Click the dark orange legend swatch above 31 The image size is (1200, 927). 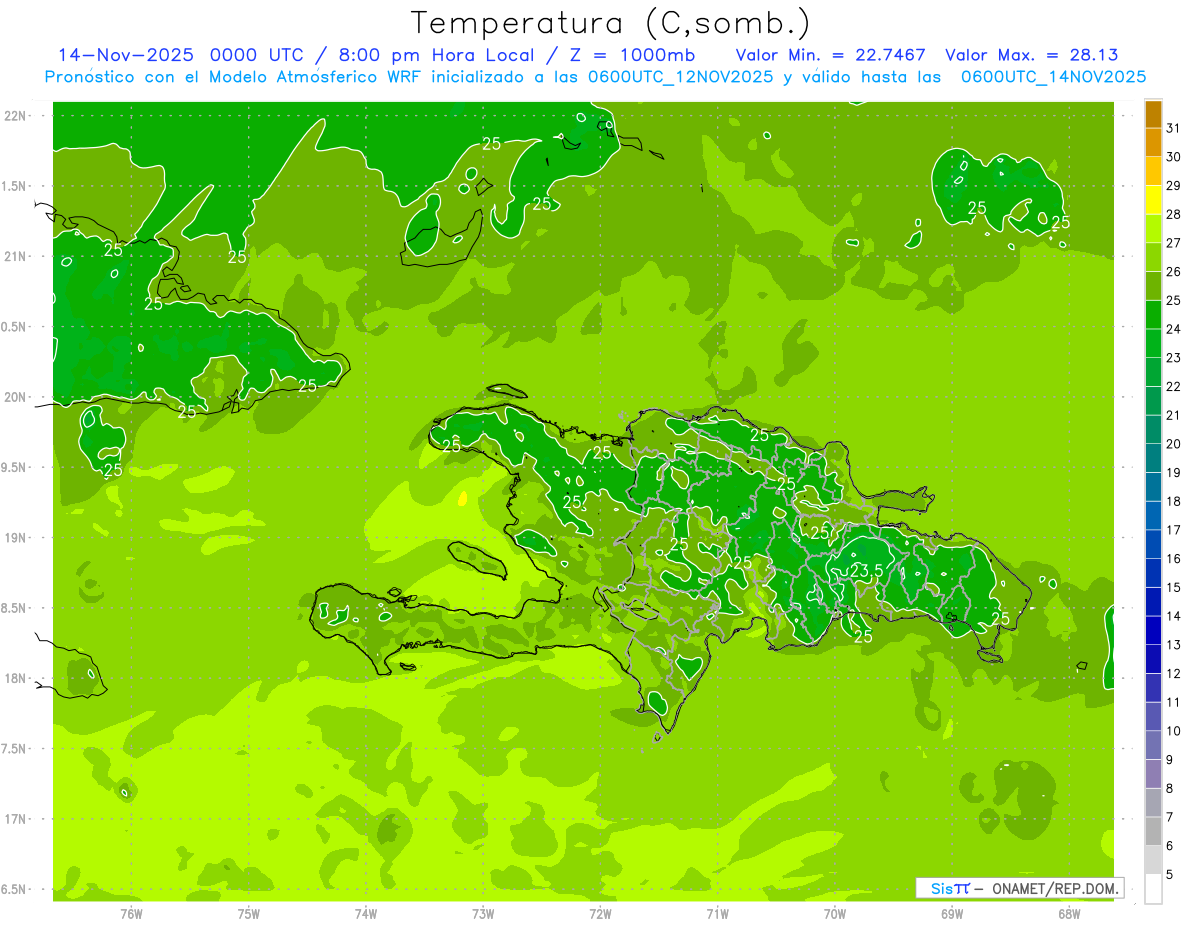click(1153, 114)
